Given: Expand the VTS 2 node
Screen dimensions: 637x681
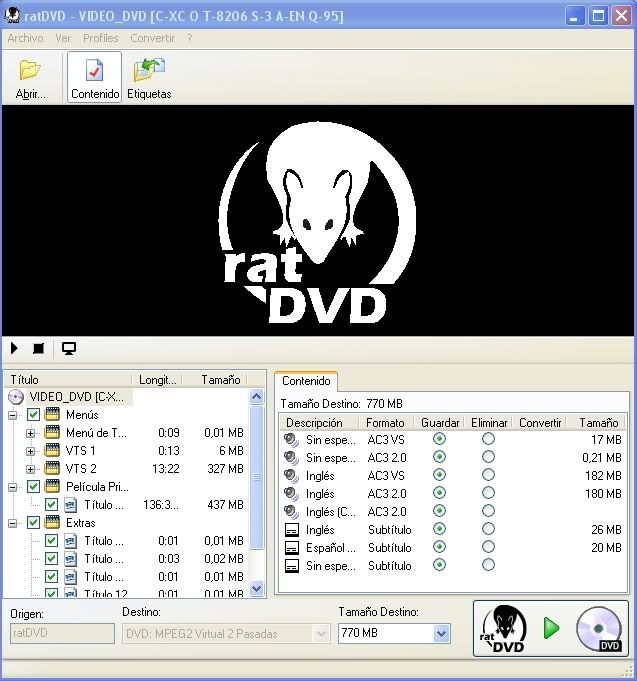Looking at the screenshot, I should pos(30,469).
